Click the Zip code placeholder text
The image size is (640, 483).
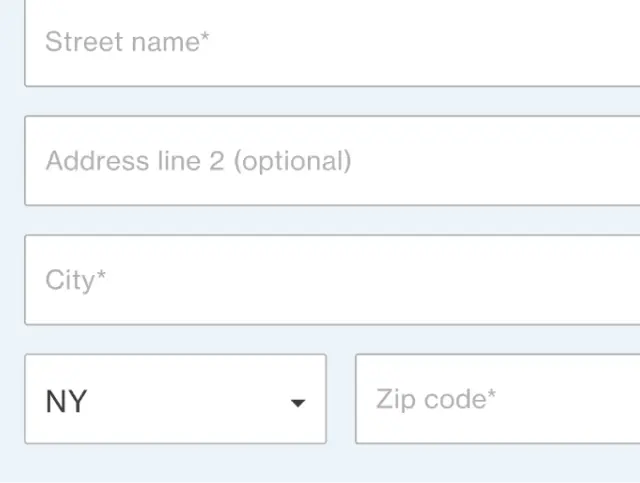coord(436,399)
